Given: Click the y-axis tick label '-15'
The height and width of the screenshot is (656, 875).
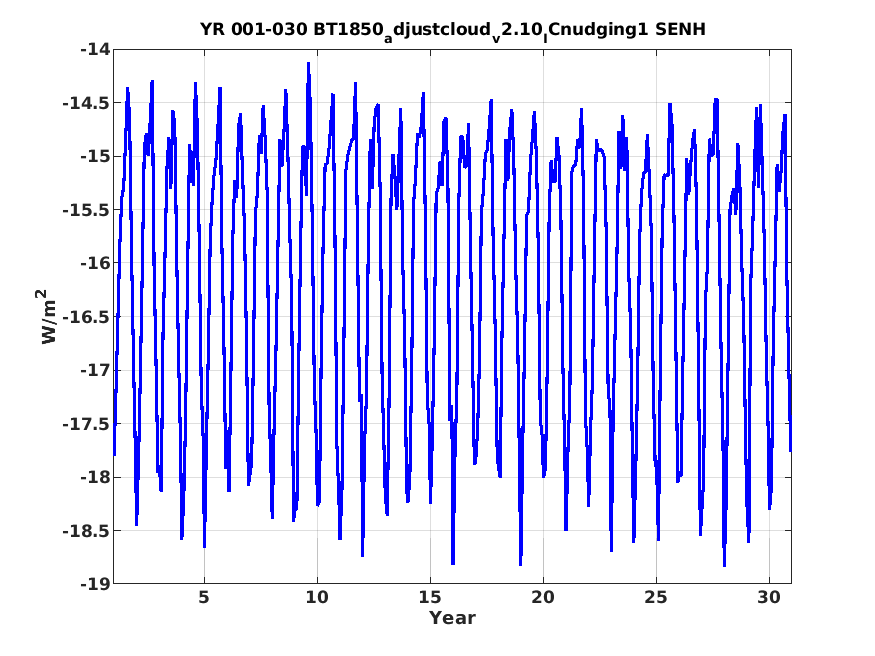Looking at the screenshot, I should [x=95, y=156].
